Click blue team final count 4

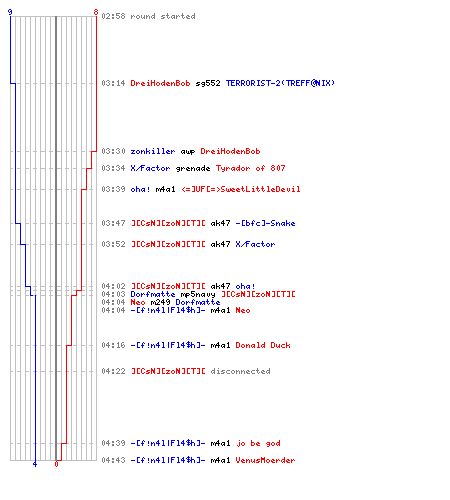35,464
